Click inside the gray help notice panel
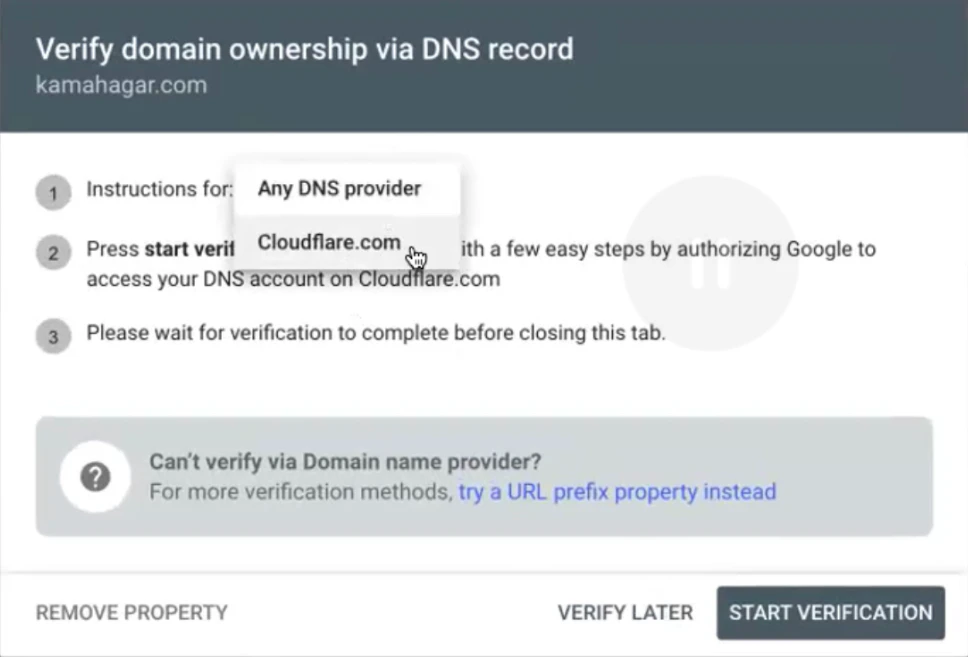968x657 pixels. (x=484, y=477)
